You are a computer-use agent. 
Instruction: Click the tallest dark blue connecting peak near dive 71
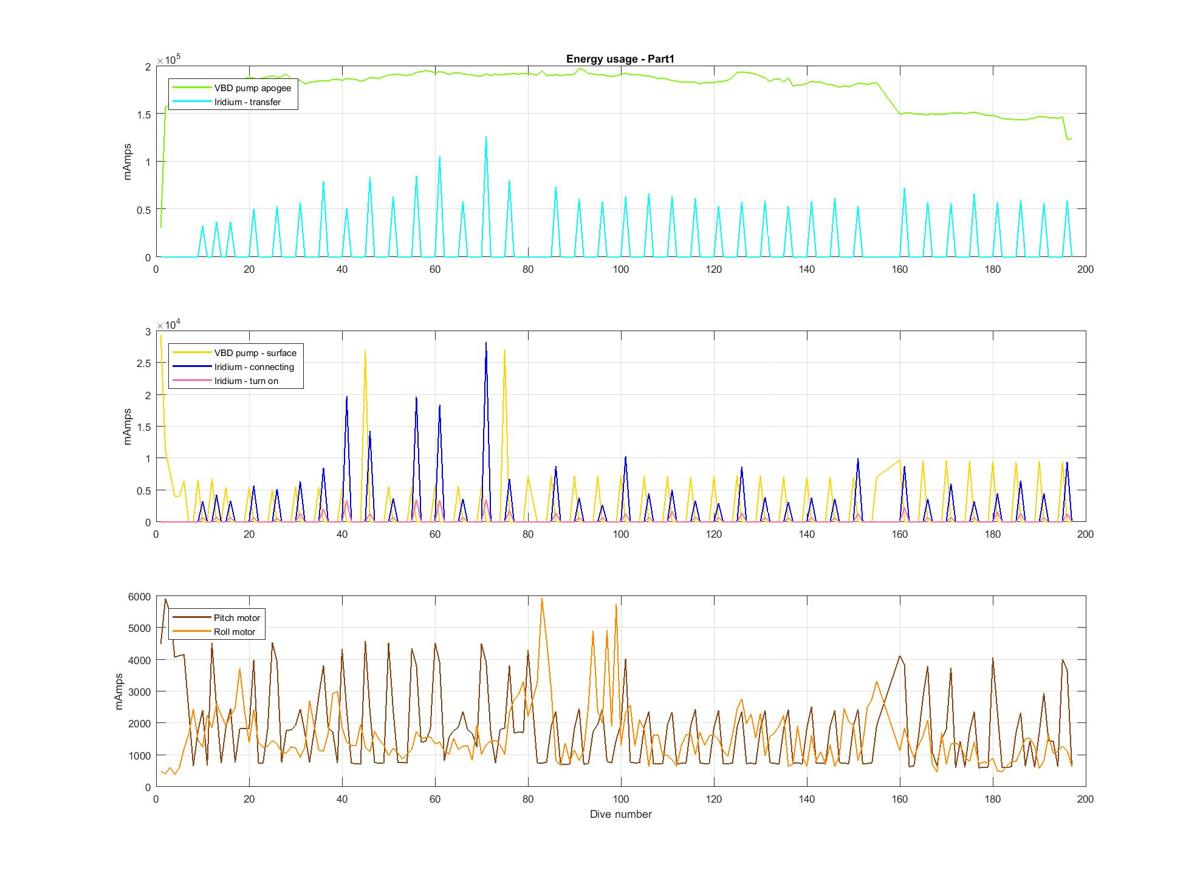486,344
